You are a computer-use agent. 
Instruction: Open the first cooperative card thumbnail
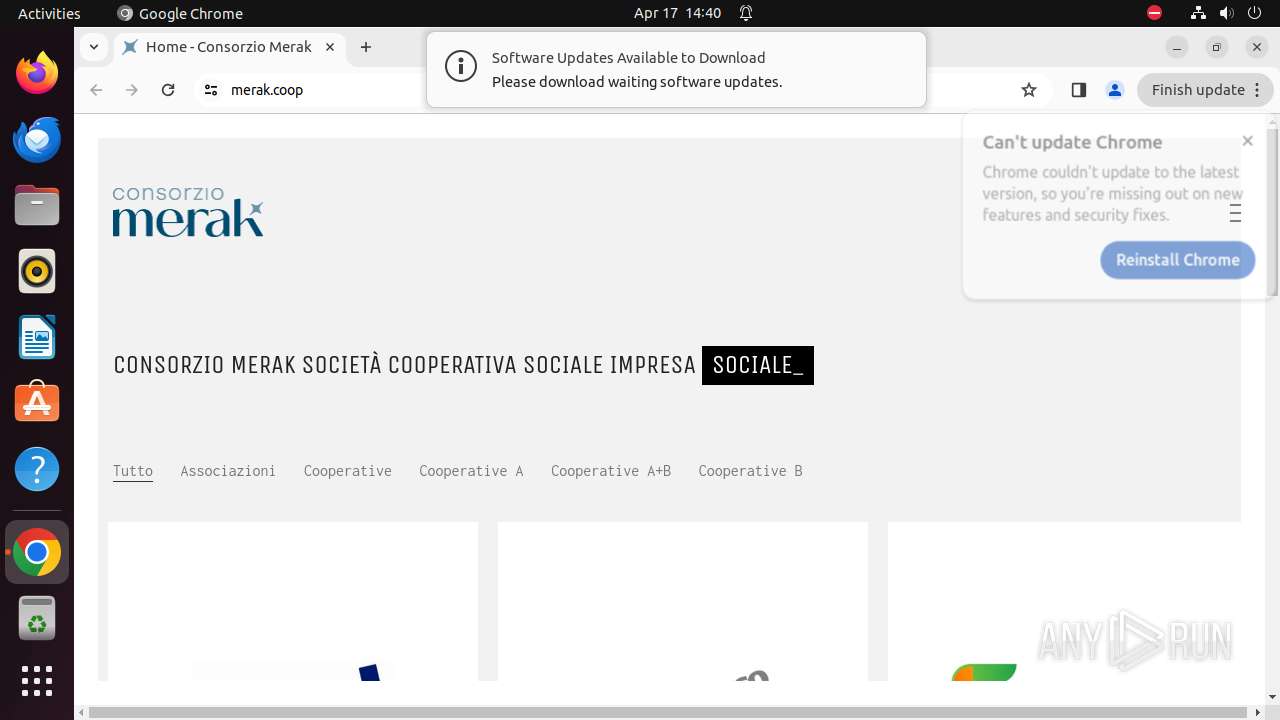click(x=293, y=601)
